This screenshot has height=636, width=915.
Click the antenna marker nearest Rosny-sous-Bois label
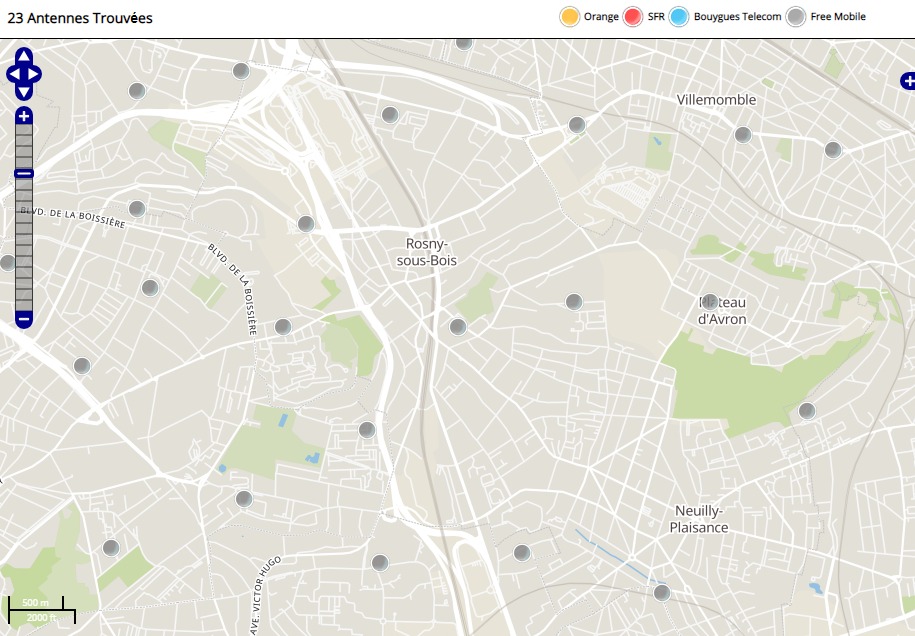[x=458, y=326]
